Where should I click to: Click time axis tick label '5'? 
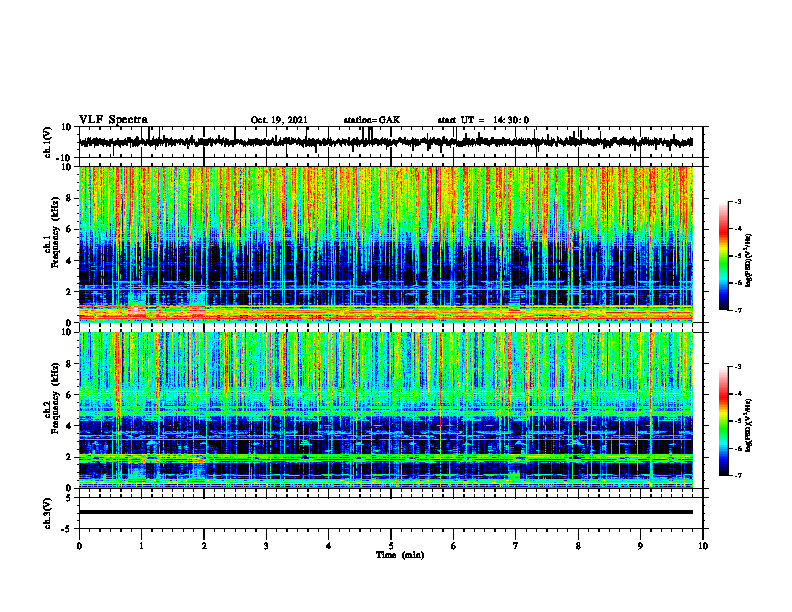391,546
